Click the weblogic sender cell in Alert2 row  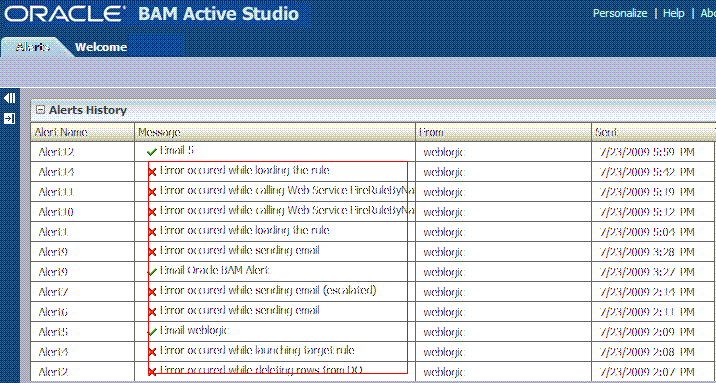coord(504,371)
